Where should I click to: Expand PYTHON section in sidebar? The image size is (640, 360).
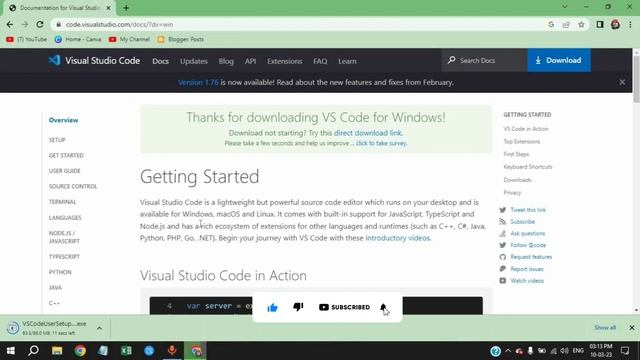tap(60, 272)
